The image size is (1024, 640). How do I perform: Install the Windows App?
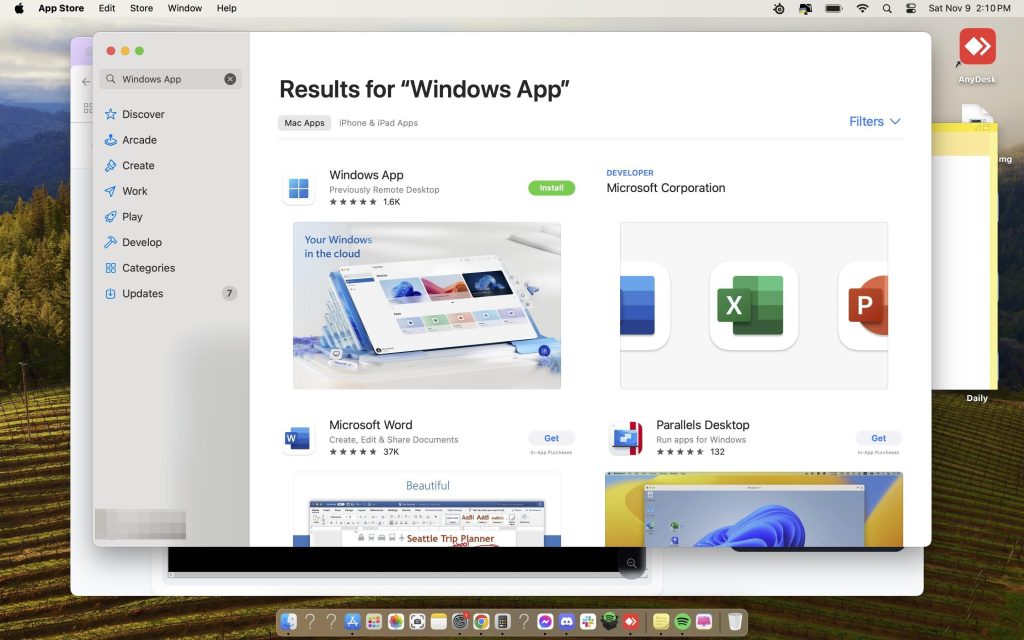point(551,188)
